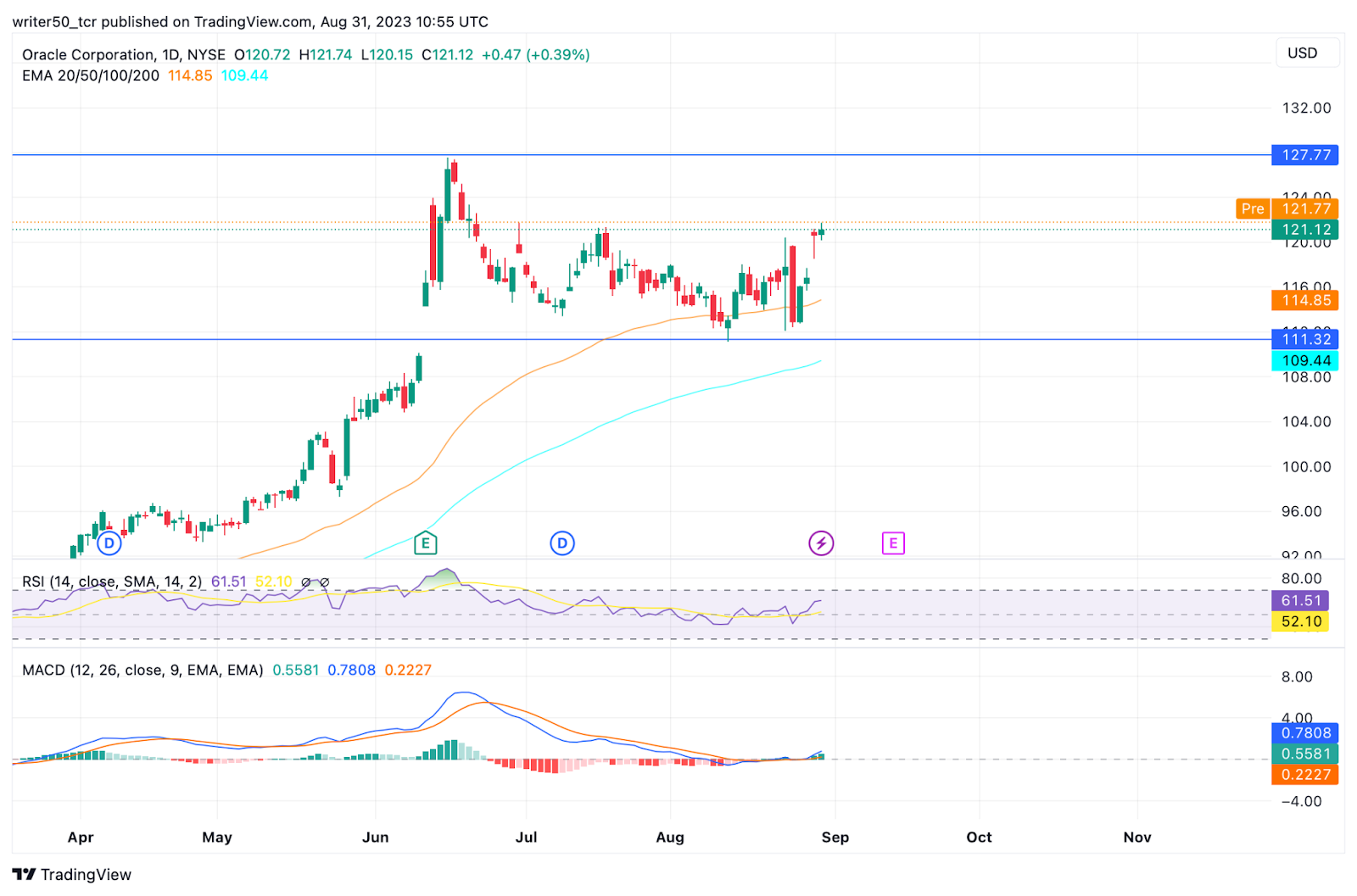Click the Jul label on the time axis
Screen dimensions: 1357x896
coord(526,837)
